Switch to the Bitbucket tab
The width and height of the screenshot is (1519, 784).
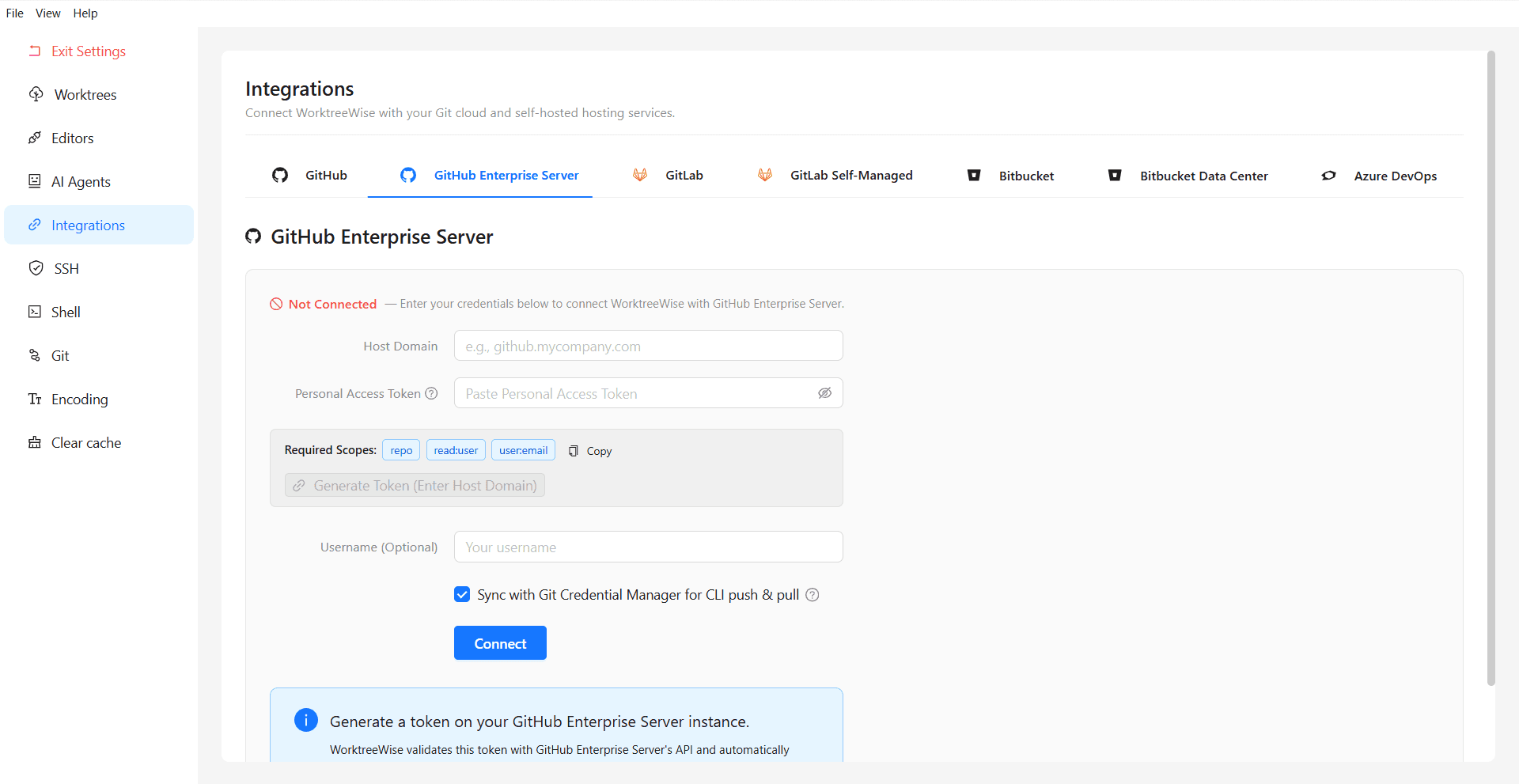[x=1010, y=176]
